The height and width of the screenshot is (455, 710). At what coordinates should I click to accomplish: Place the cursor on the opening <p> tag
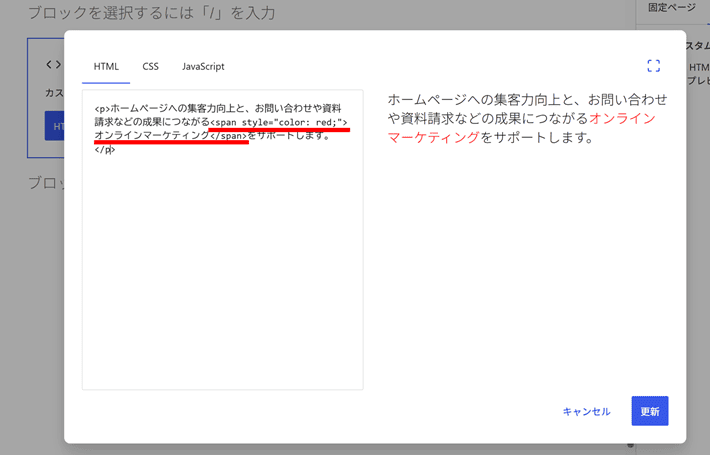tap(102, 109)
